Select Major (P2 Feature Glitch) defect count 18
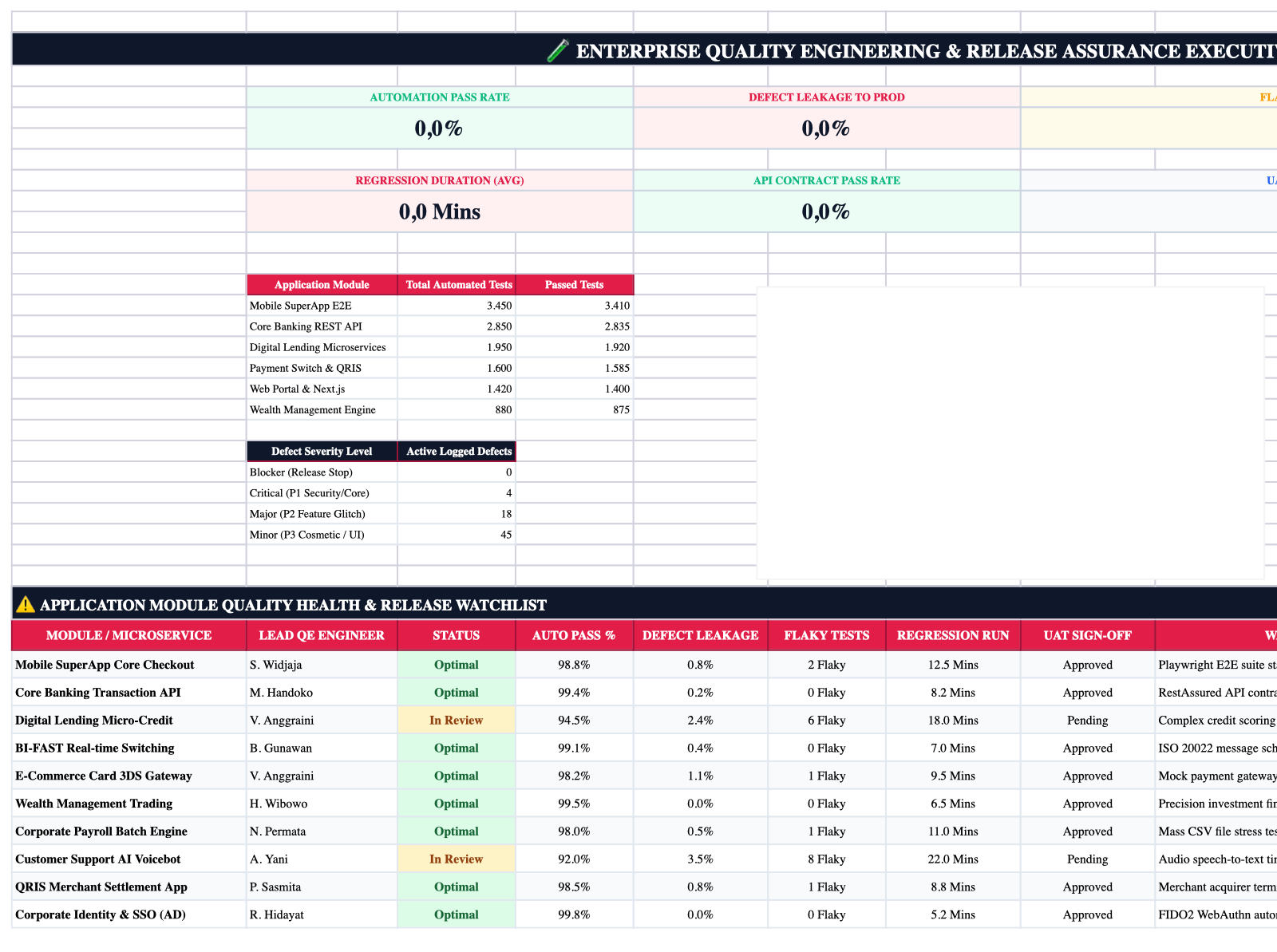This screenshot has width=1277, height=952. pos(457,514)
